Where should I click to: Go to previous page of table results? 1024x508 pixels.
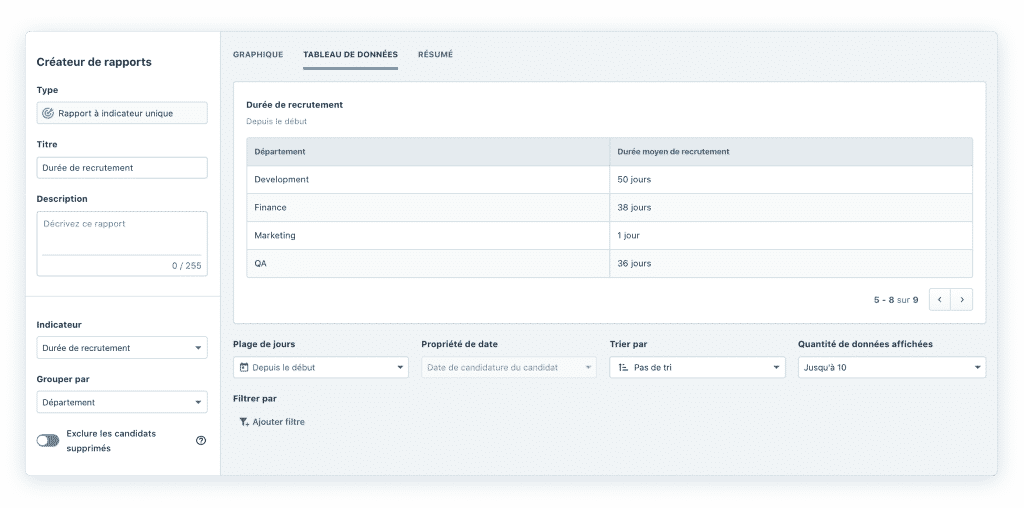(x=939, y=299)
